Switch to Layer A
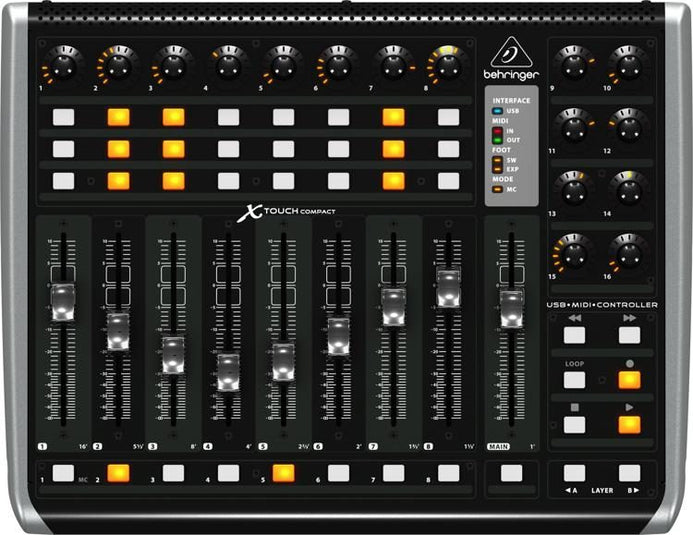The image size is (693, 535). 574,473
